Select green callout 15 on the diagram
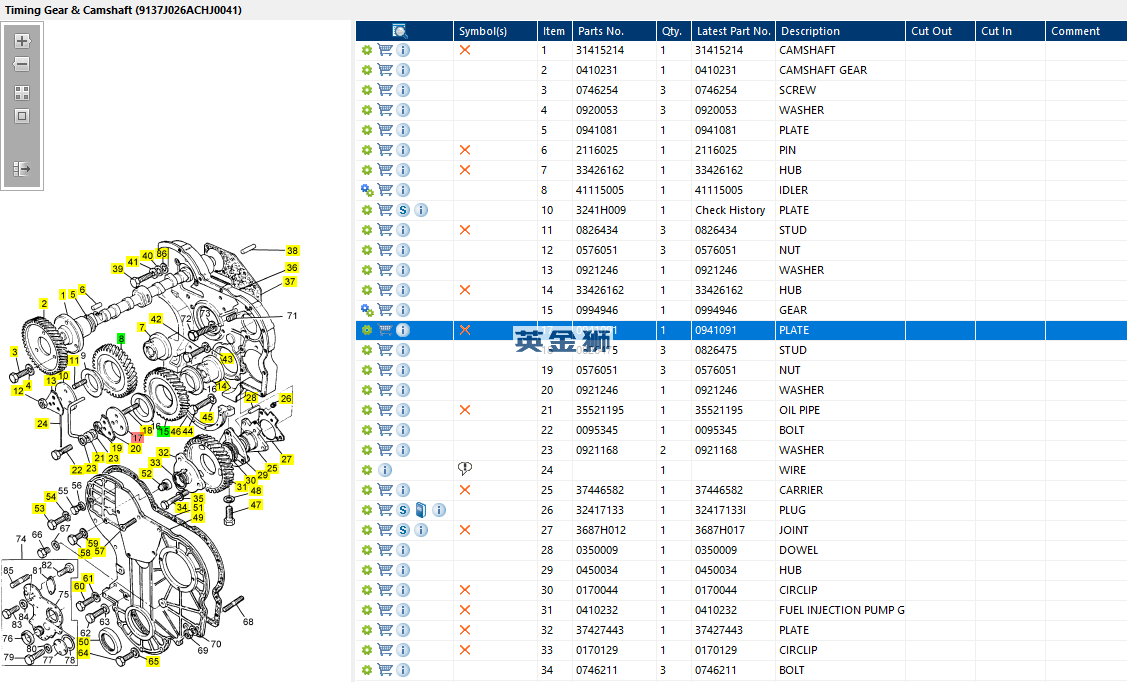Image resolution: width=1127 pixels, height=682 pixels. 164,431
